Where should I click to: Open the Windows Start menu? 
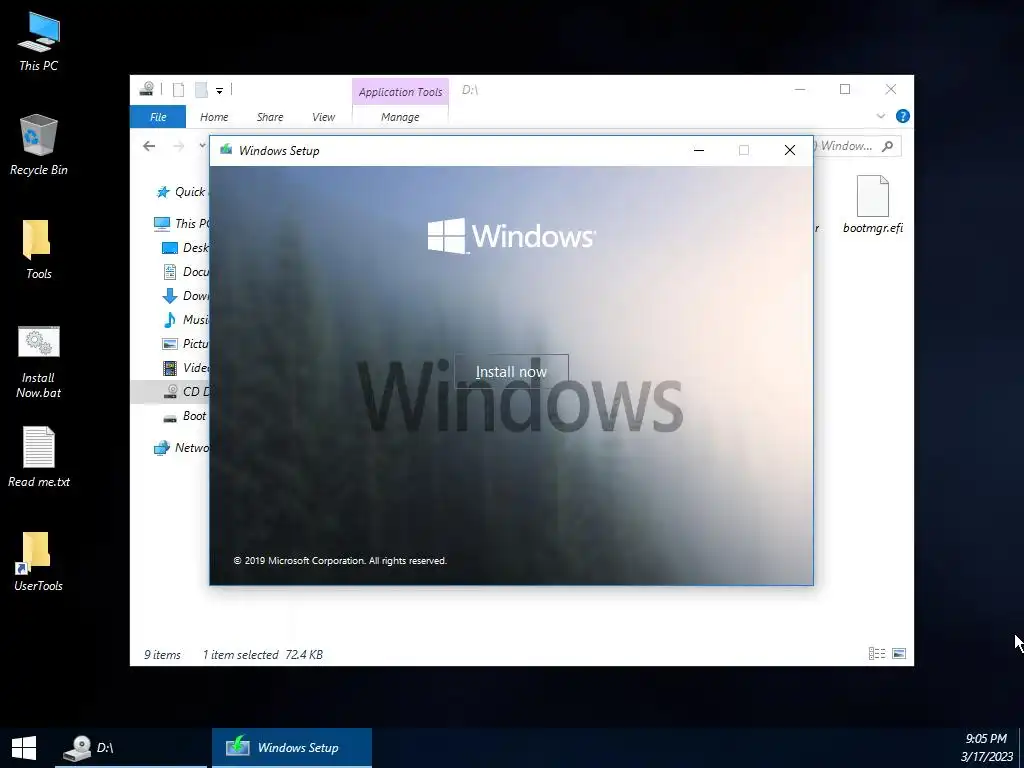pos(24,748)
